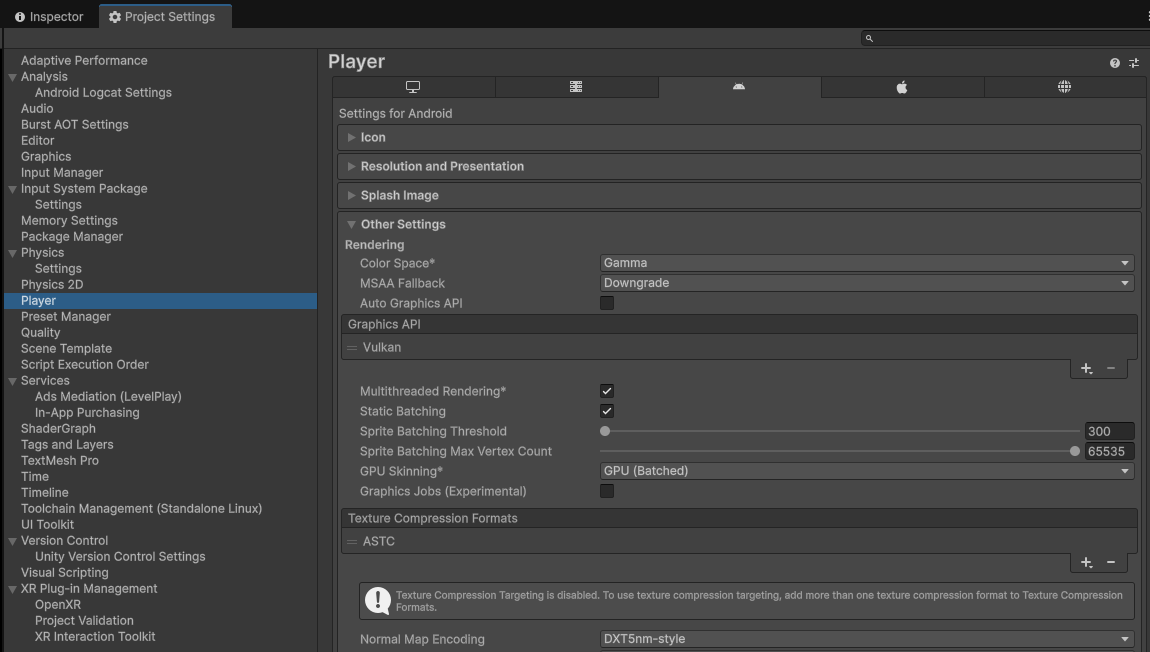Select the Apple iOS platform tab
The height and width of the screenshot is (652, 1150).
[x=902, y=87]
